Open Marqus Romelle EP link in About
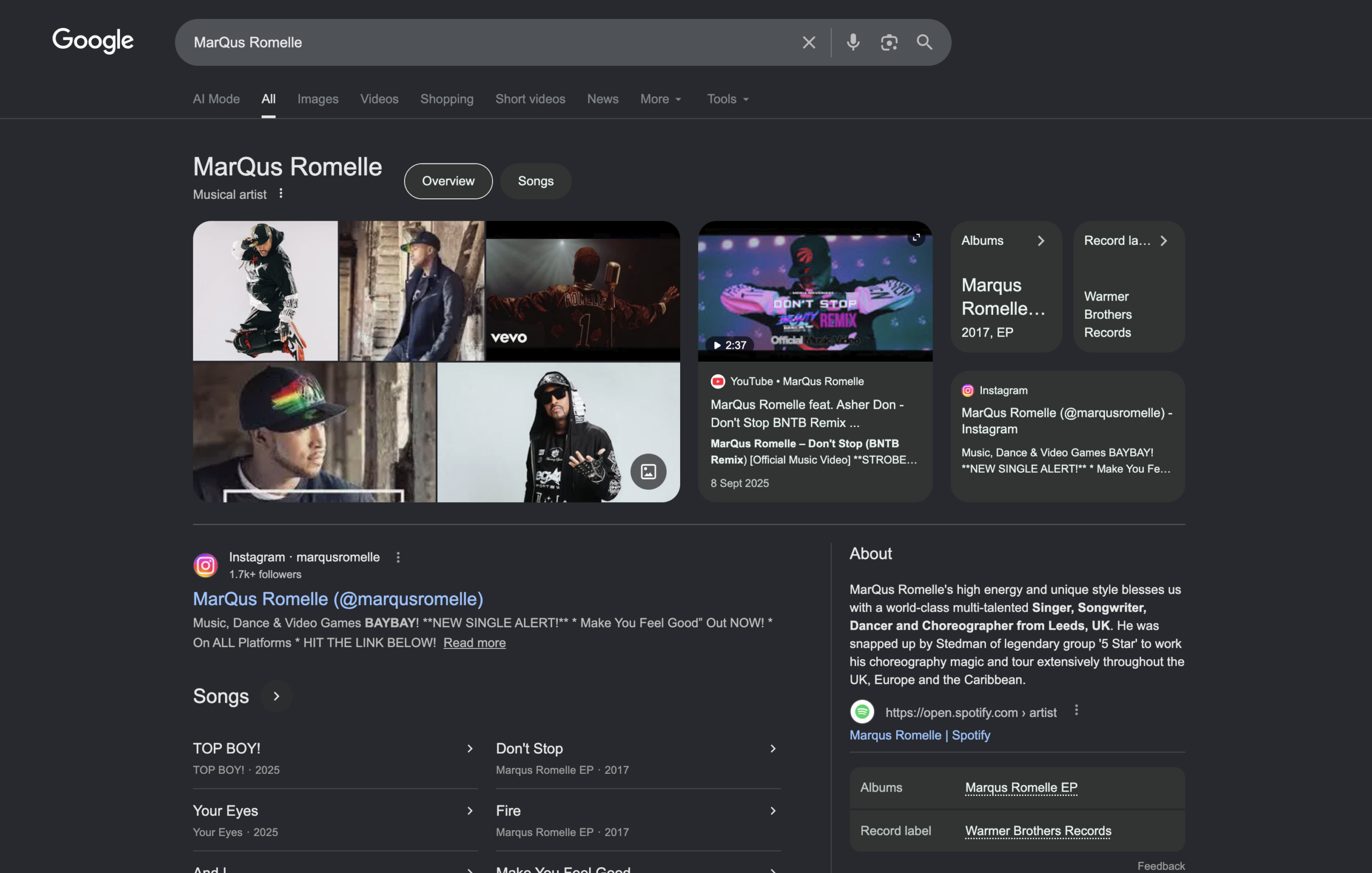This screenshot has width=1372, height=873. point(1021,788)
